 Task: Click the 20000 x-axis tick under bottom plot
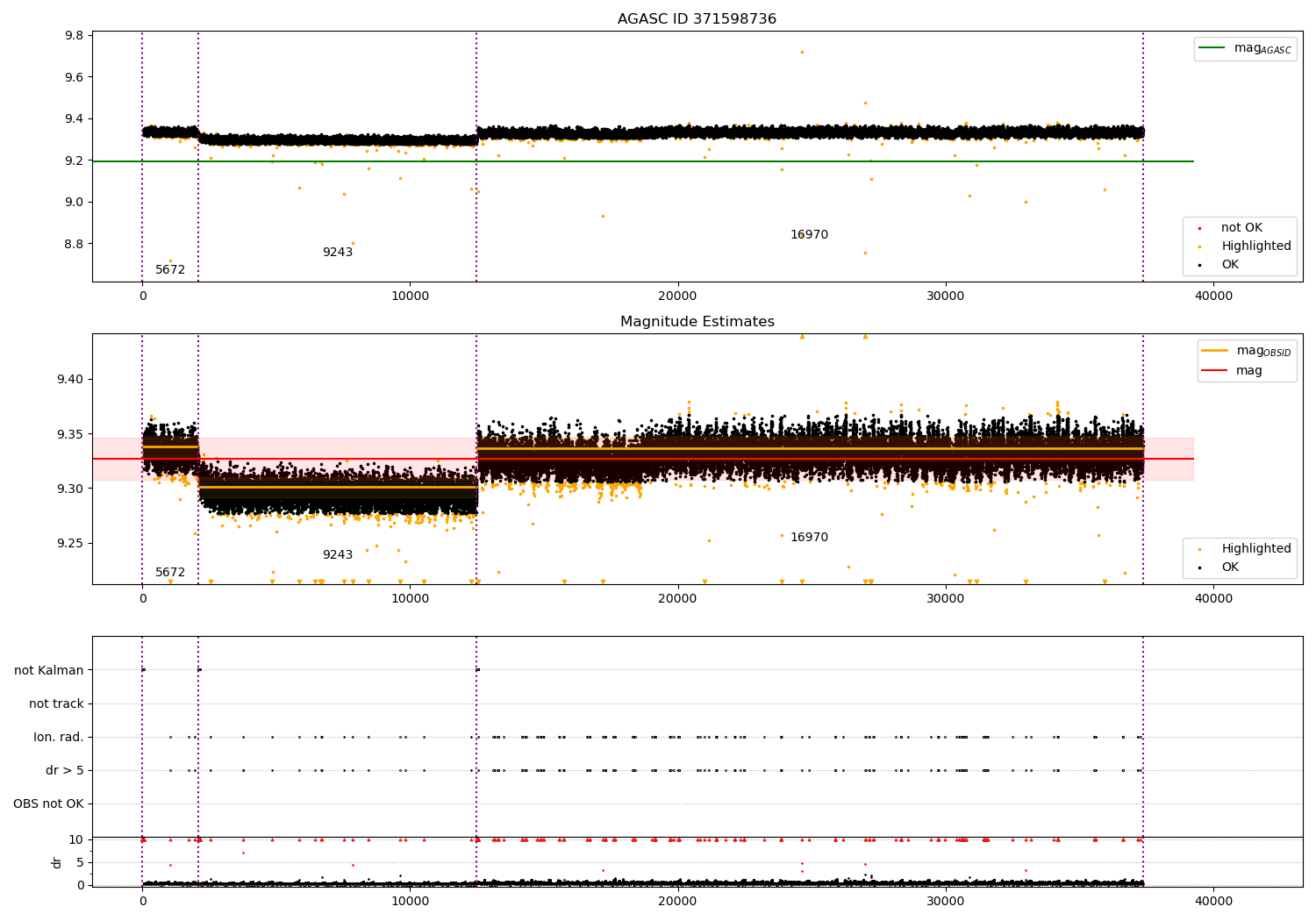[x=678, y=902]
